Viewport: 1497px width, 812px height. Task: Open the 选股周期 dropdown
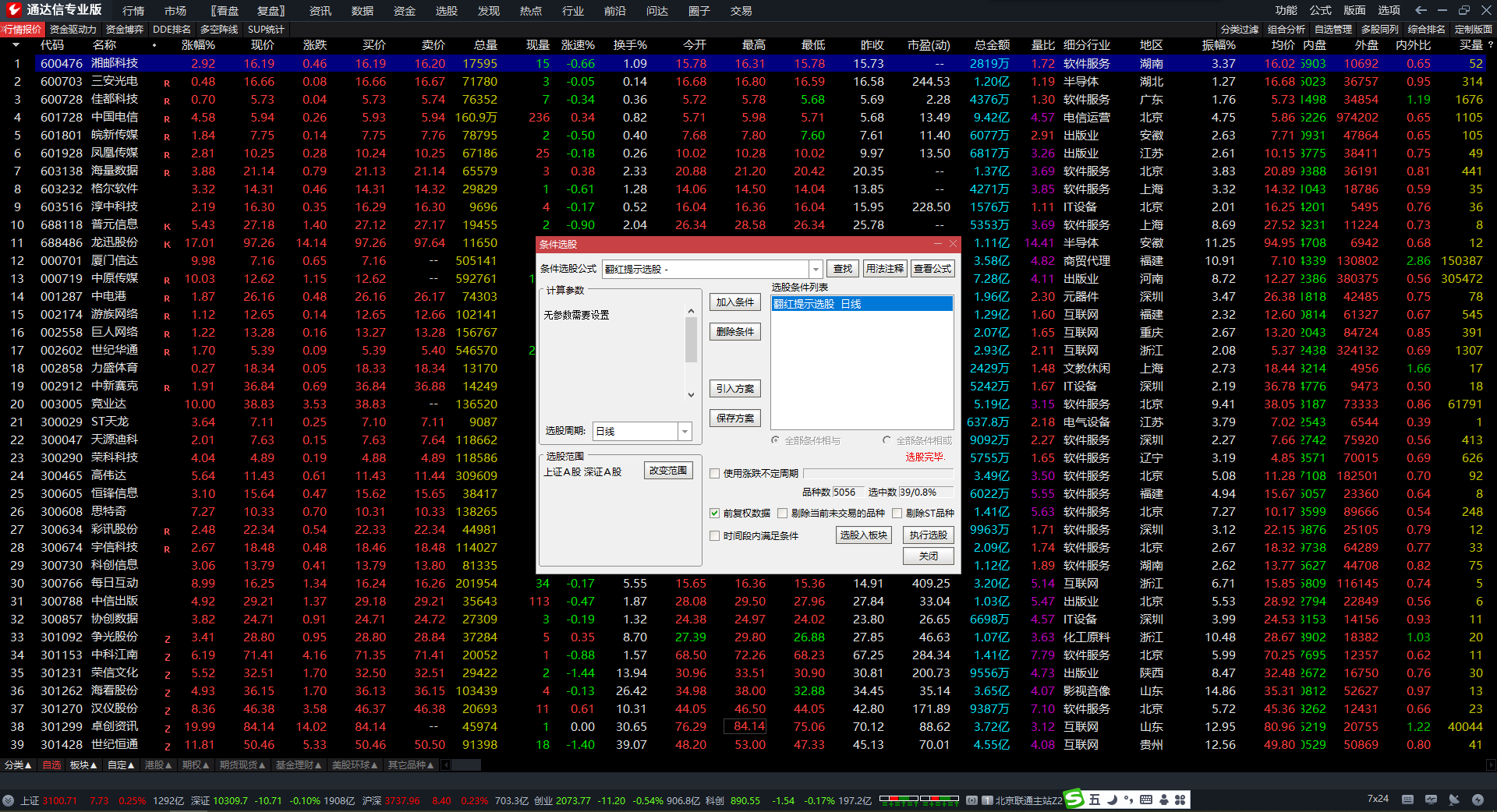pyautogui.click(x=685, y=431)
